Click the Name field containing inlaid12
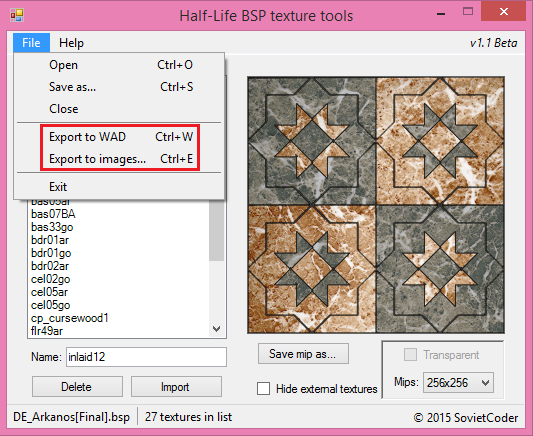The width and height of the screenshot is (533, 436). point(146,357)
